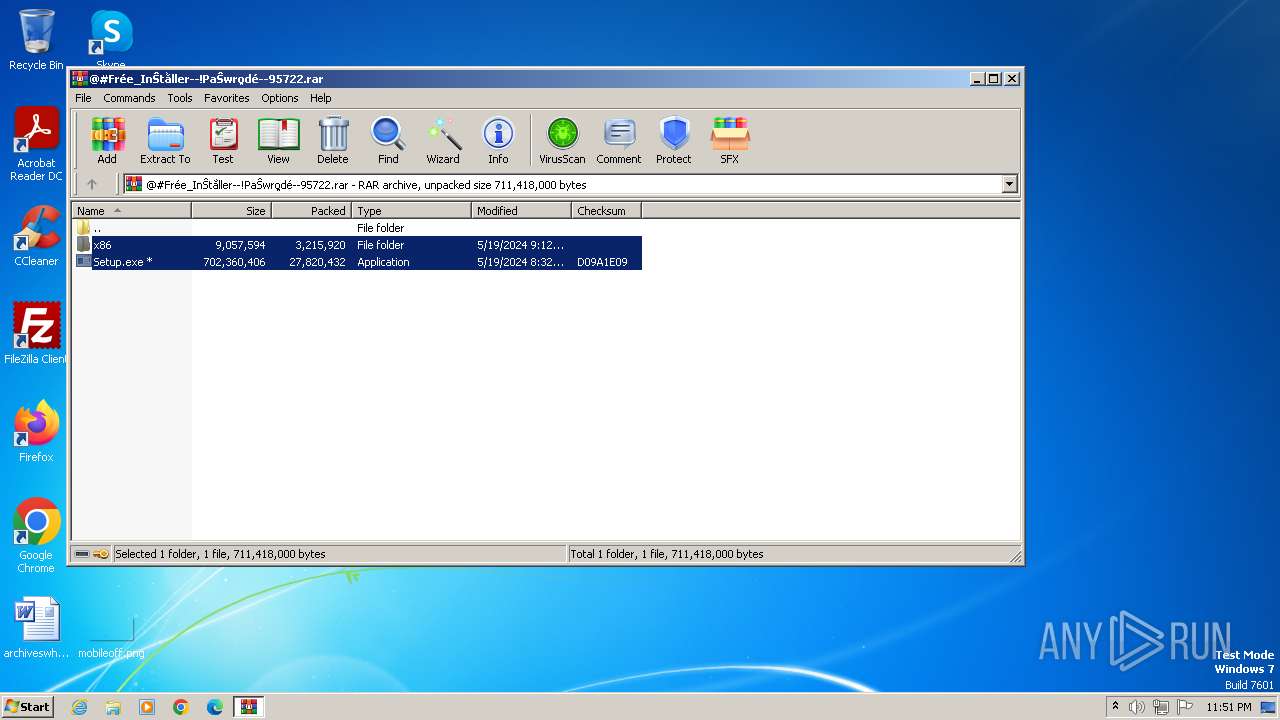This screenshot has width=1280, height=720.
Task: Open CCleaner desktop shortcut
Action: (x=36, y=236)
